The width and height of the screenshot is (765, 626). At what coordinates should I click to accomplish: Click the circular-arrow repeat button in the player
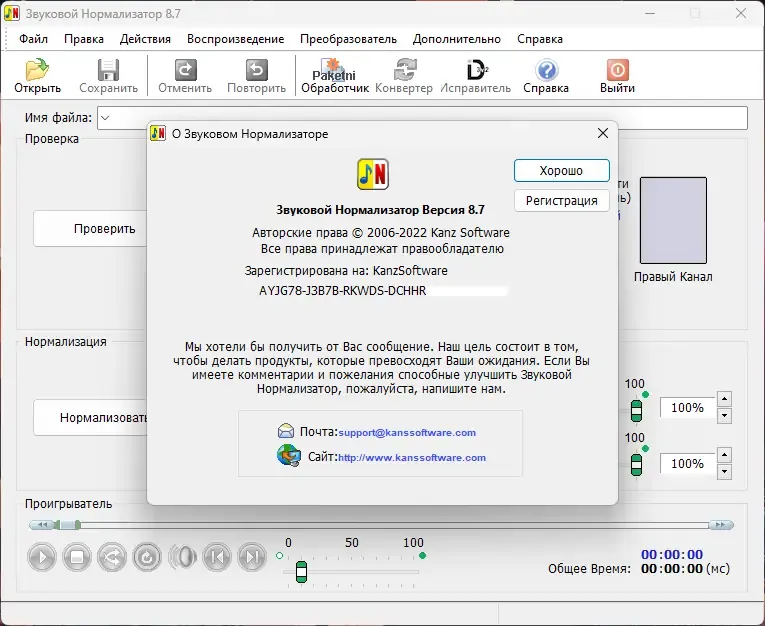(x=147, y=557)
